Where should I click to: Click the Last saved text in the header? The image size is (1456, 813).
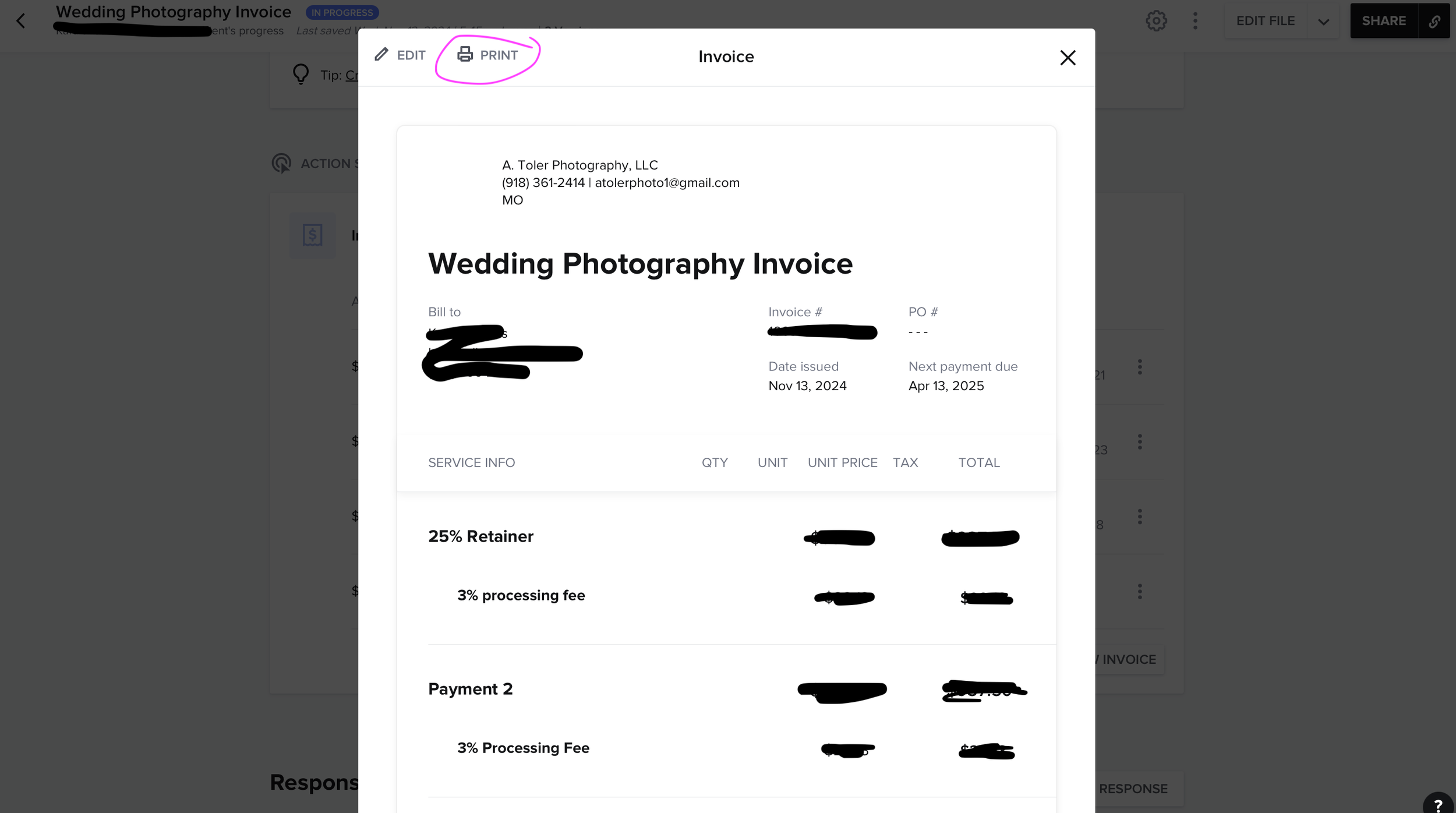[x=326, y=31]
